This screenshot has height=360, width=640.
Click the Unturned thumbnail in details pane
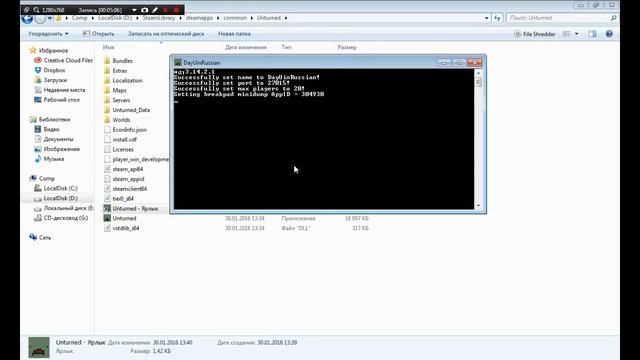pos(39,347)
